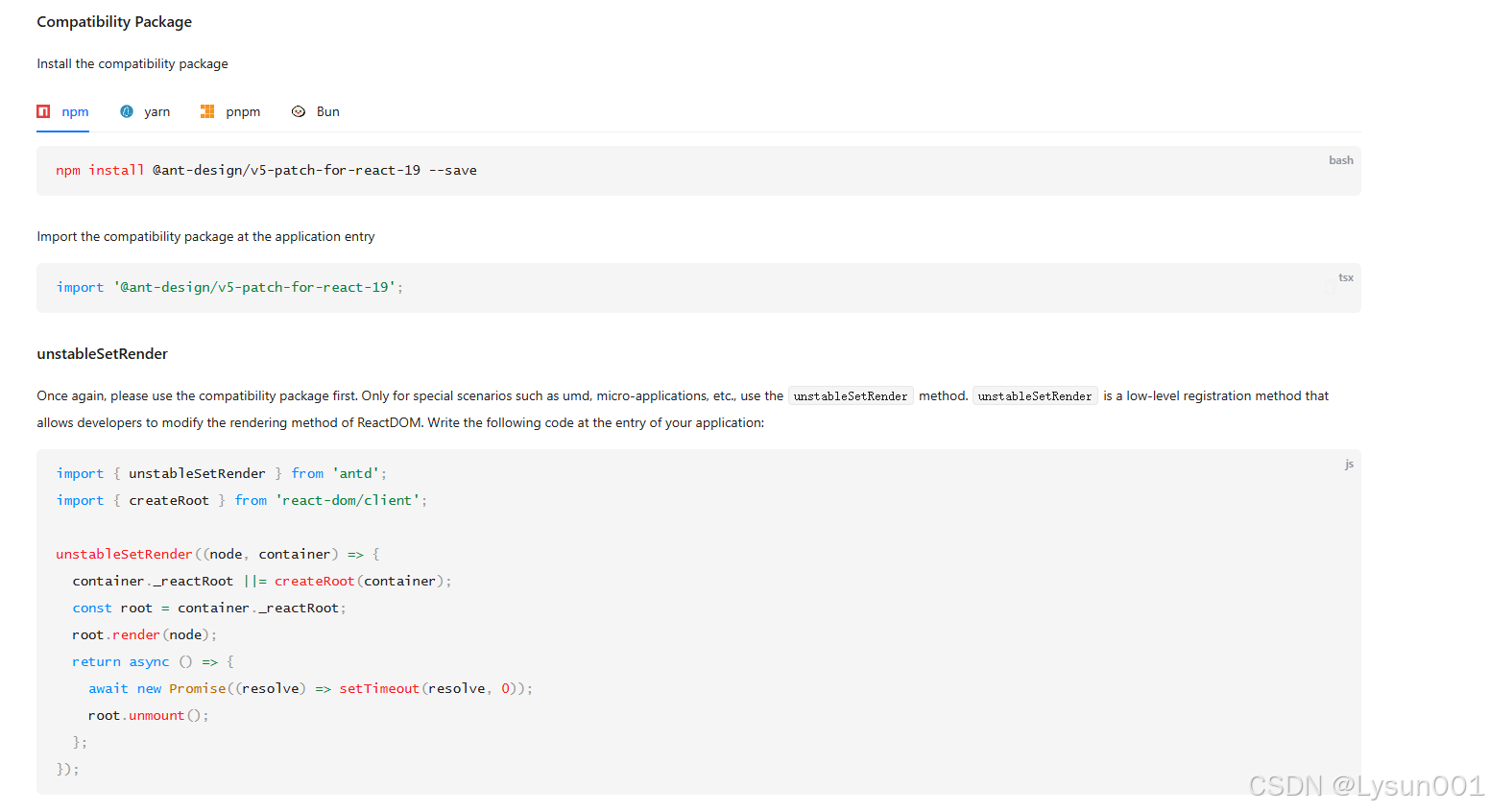The width and height of the screenshot is (1489, 812).
Task: Switch to the yarn tab
Action: [x=157, y=111]
